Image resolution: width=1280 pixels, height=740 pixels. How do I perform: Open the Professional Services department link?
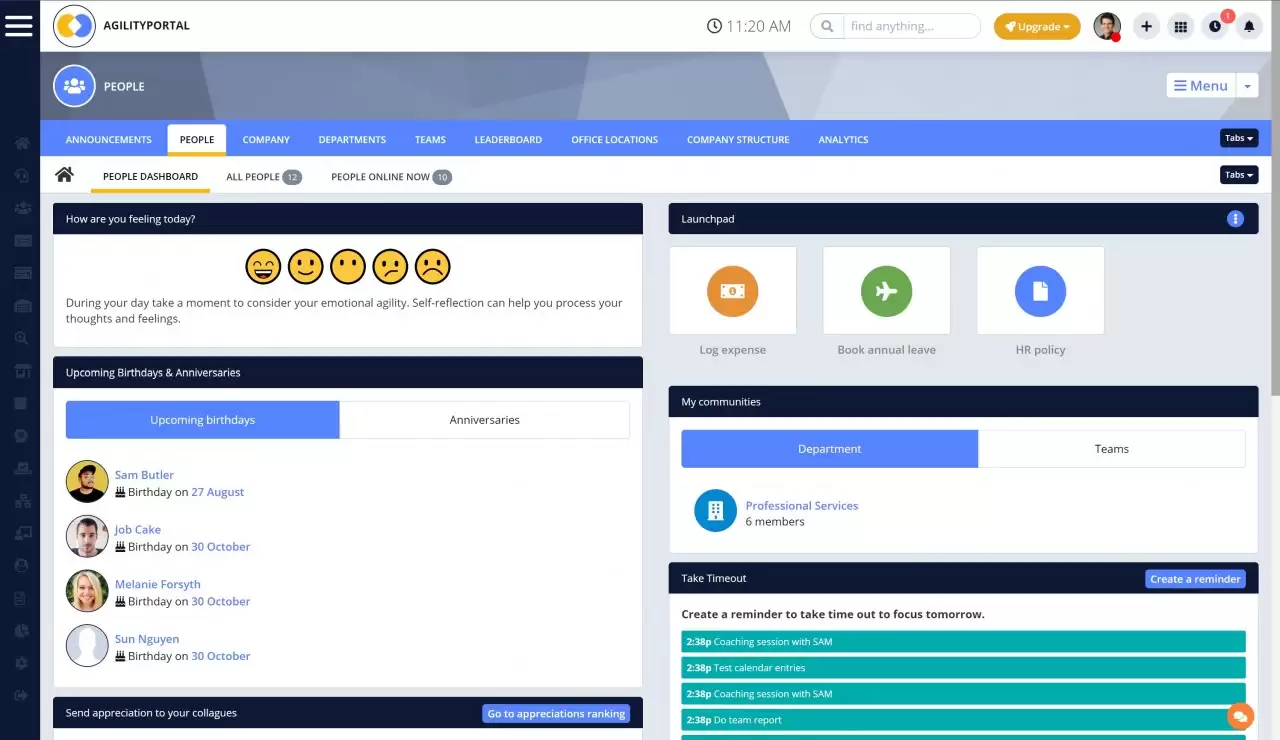(801, 506)
